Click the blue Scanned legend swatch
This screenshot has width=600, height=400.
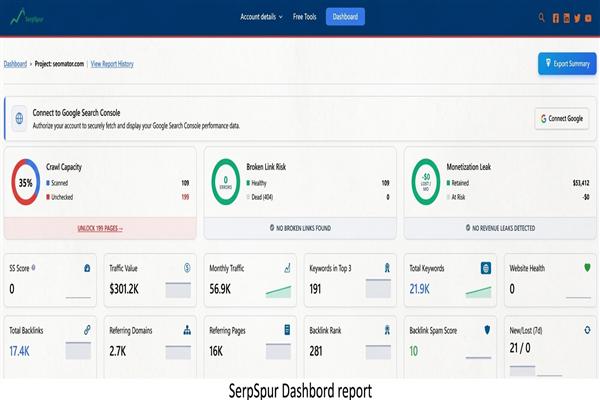point(48,183)
